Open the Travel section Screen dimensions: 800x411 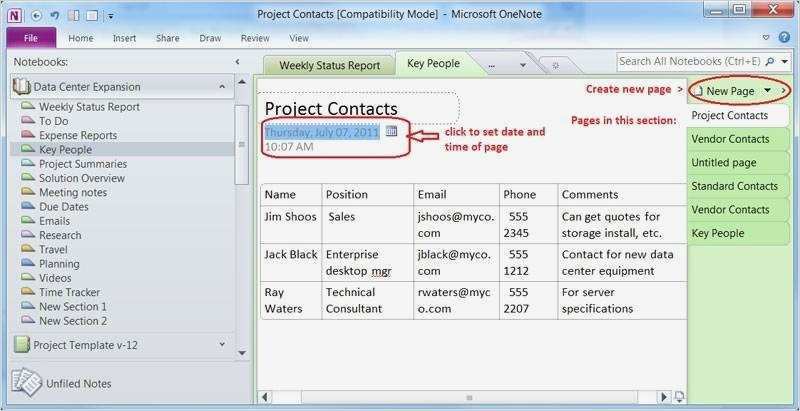53,250
